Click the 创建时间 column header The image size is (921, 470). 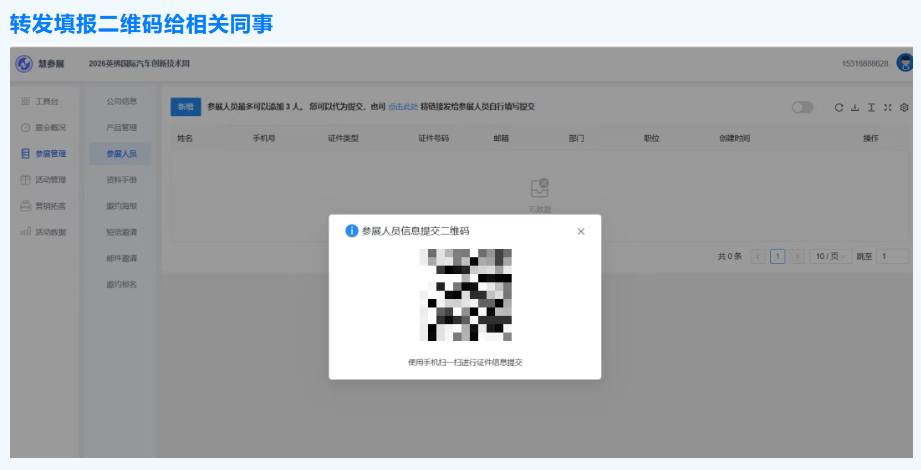click(x=734, y=139)
